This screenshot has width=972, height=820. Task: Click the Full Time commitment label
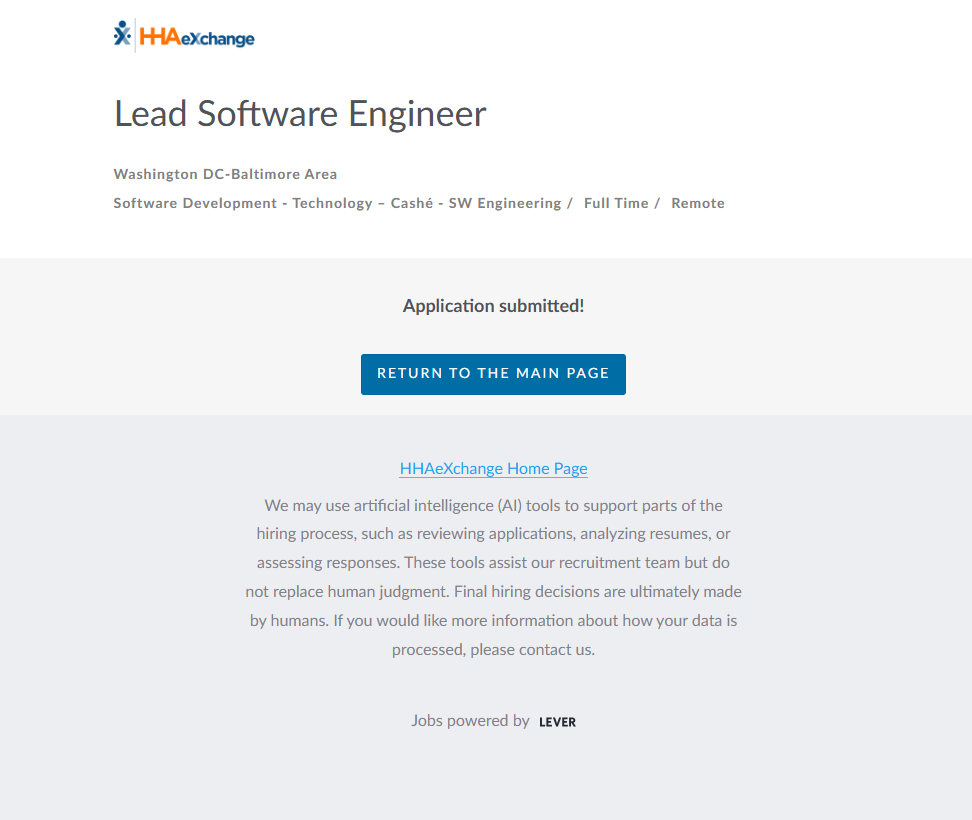tap(616, 203)
